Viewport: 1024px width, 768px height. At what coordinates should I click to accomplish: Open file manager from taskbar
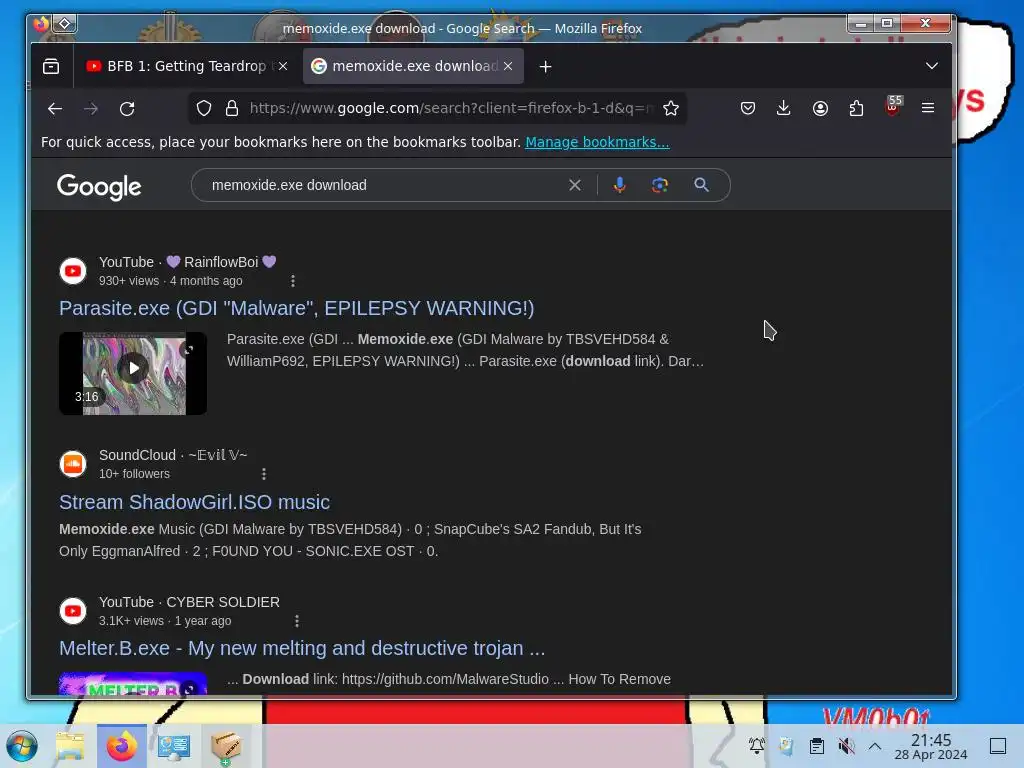[70, 746]
